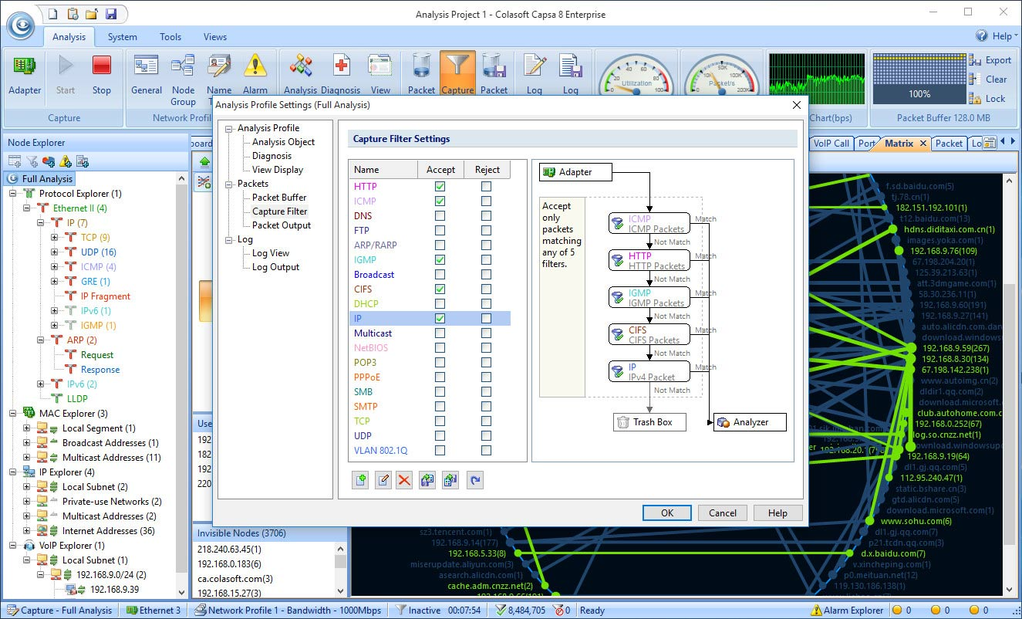
Task: Switch to the System ribbon tab
Action: (123, 37)
